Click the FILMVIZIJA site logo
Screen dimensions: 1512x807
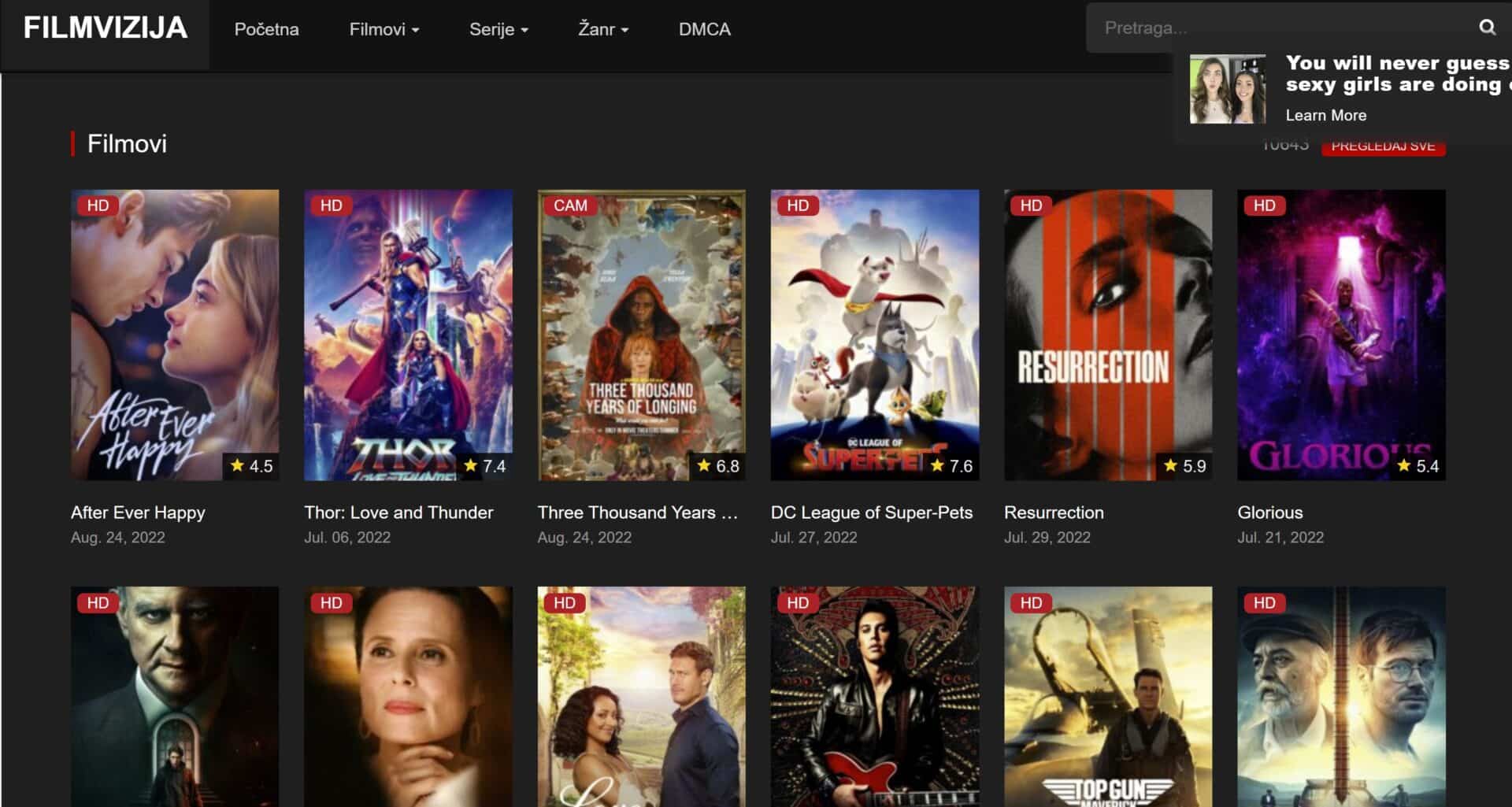105,28
